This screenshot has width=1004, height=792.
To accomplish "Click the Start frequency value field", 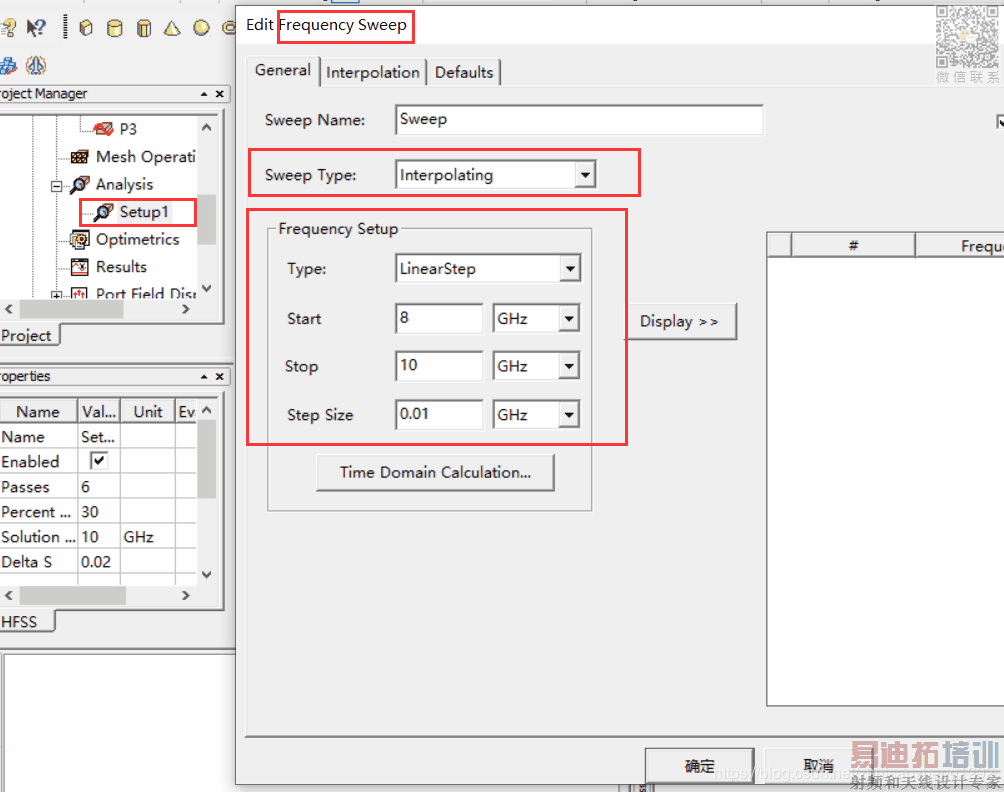I will 439,318.
